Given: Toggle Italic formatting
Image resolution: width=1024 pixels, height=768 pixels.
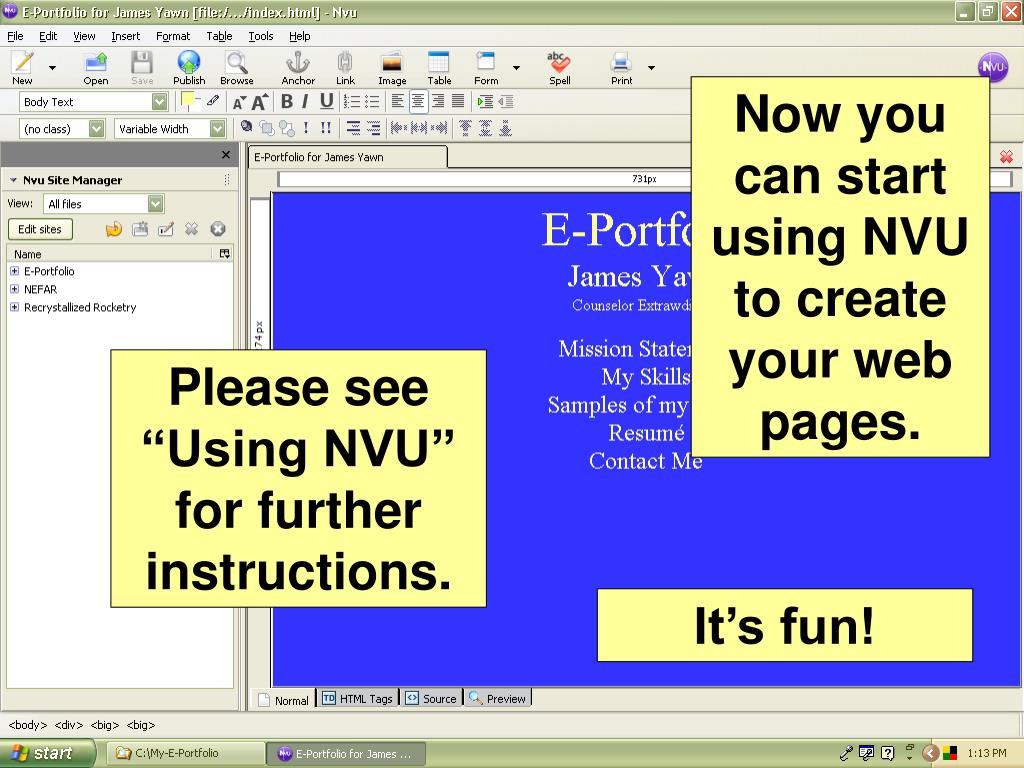Looking at the screenshot, I should pos(305,102).
